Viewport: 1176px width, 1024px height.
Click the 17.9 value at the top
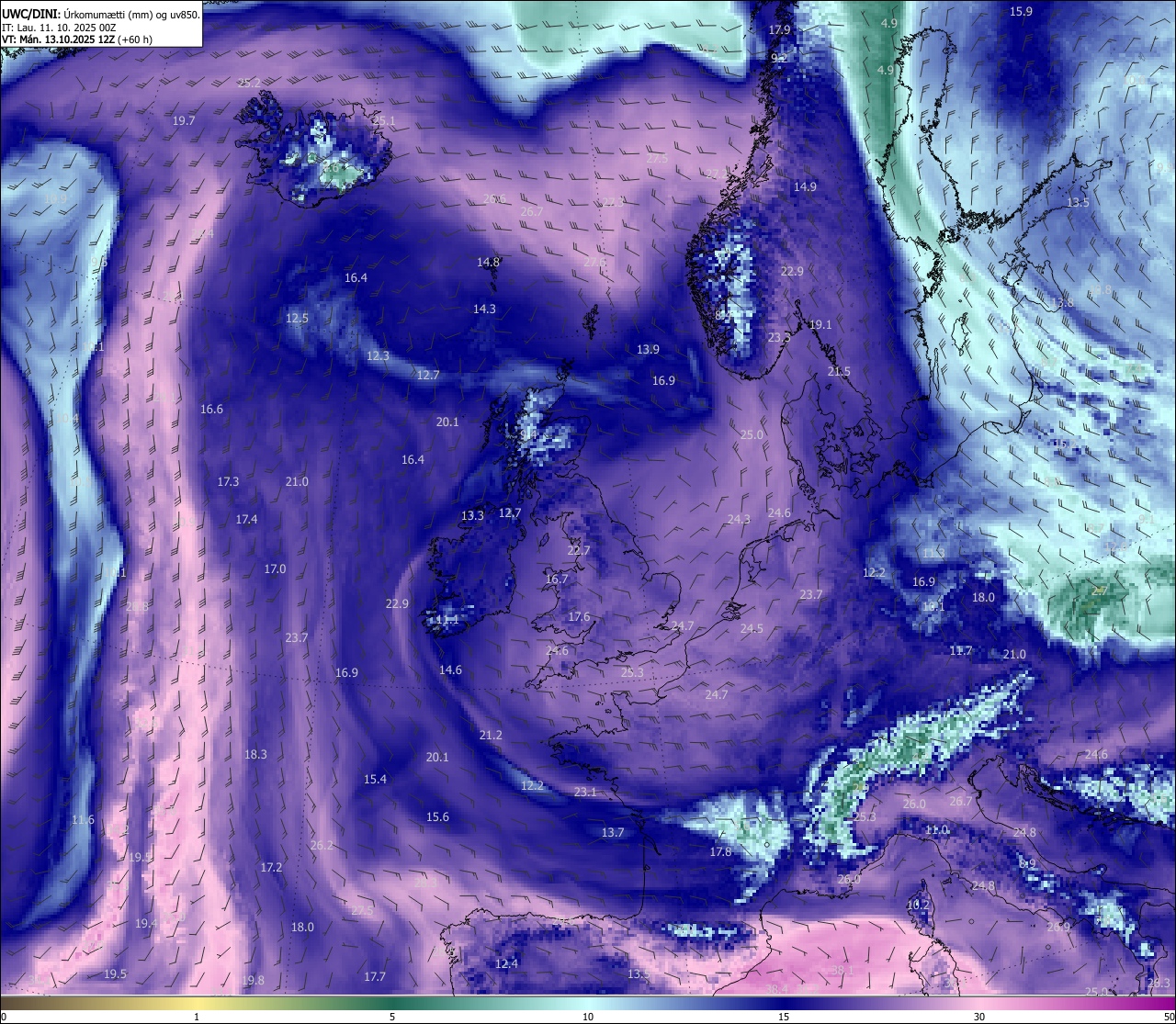pyautogui.click(x=779, y=29)
